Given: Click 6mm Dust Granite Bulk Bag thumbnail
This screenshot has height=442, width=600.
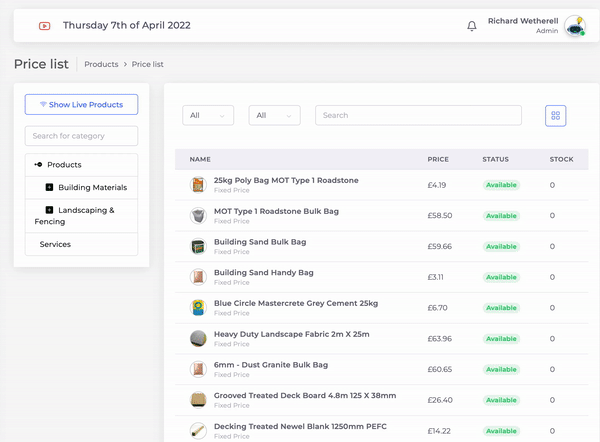Looking at the screenshot, I should (198, 369).
